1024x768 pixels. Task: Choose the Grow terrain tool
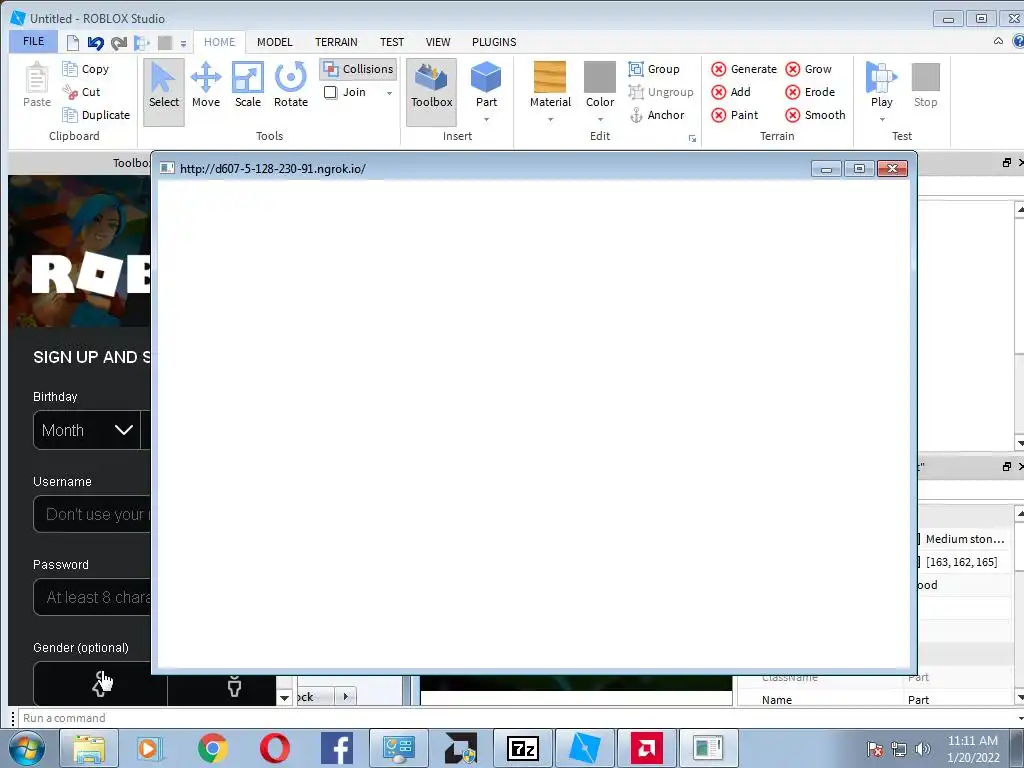pyautogui.click(x=808, y=69)
